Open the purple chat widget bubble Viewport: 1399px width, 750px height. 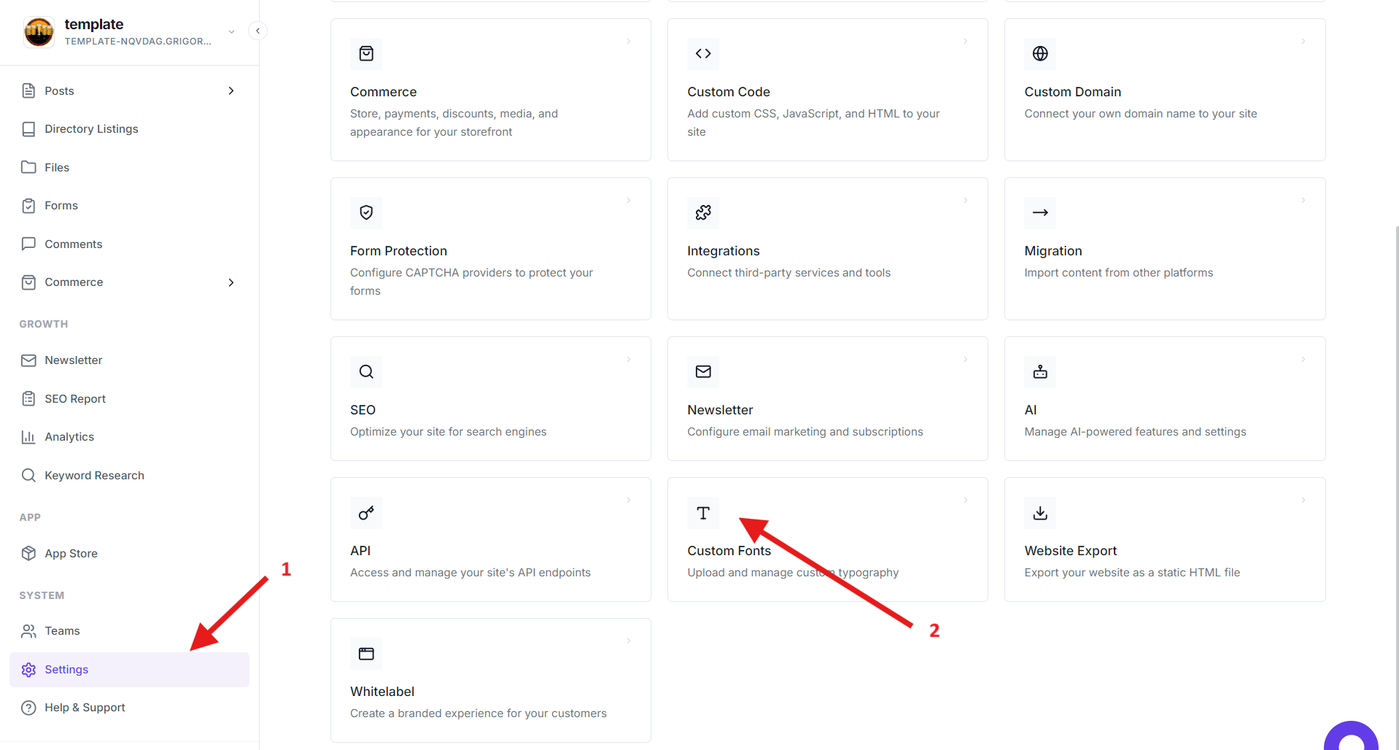[1351, 738]
